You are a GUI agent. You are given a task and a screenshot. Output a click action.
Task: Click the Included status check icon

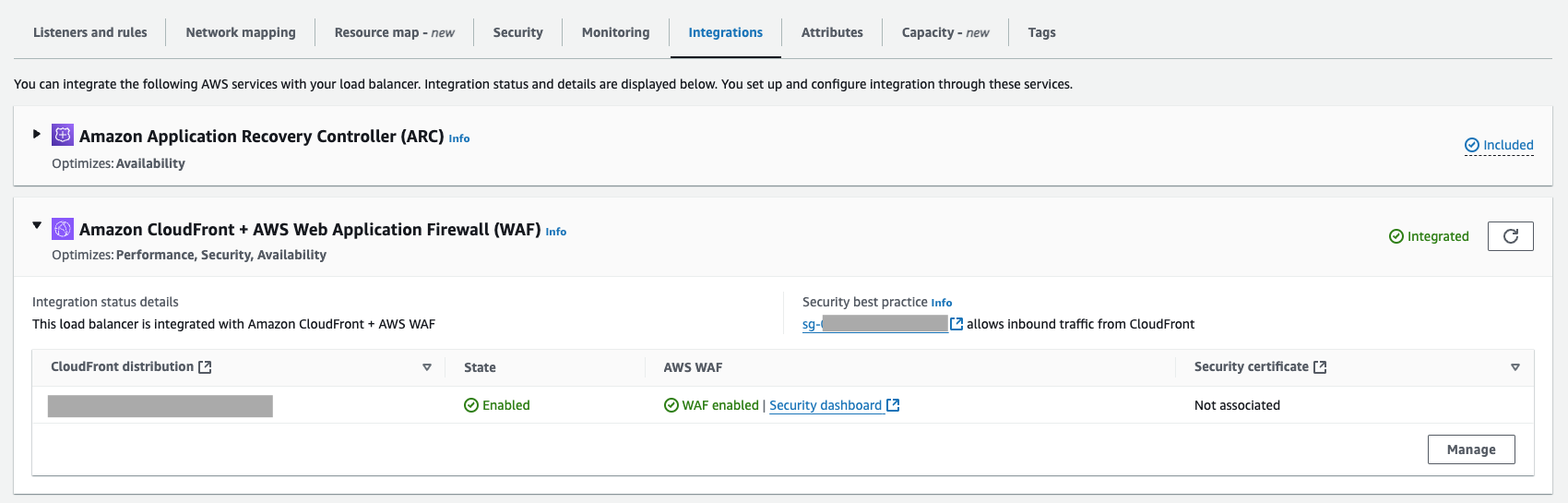click(x=1472, y=145)
